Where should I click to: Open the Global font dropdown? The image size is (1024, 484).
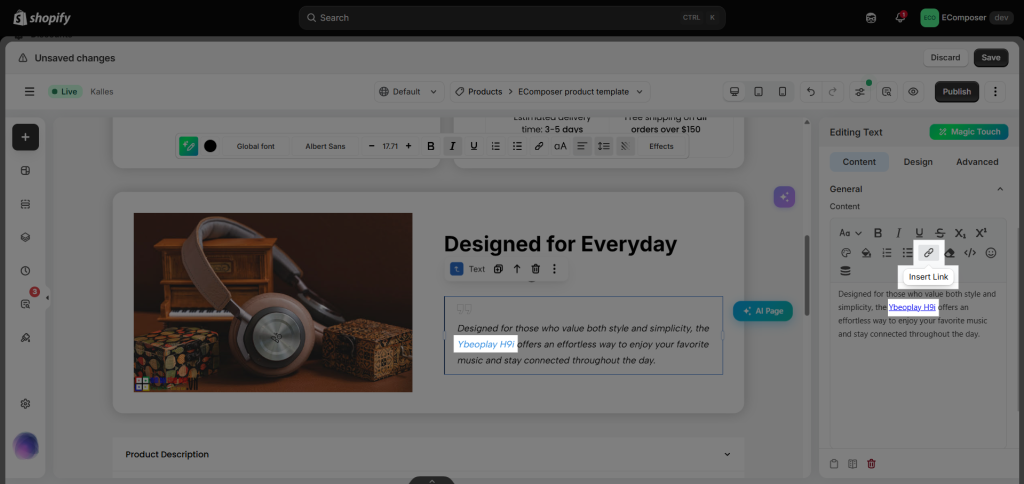(x=255, y=146)
